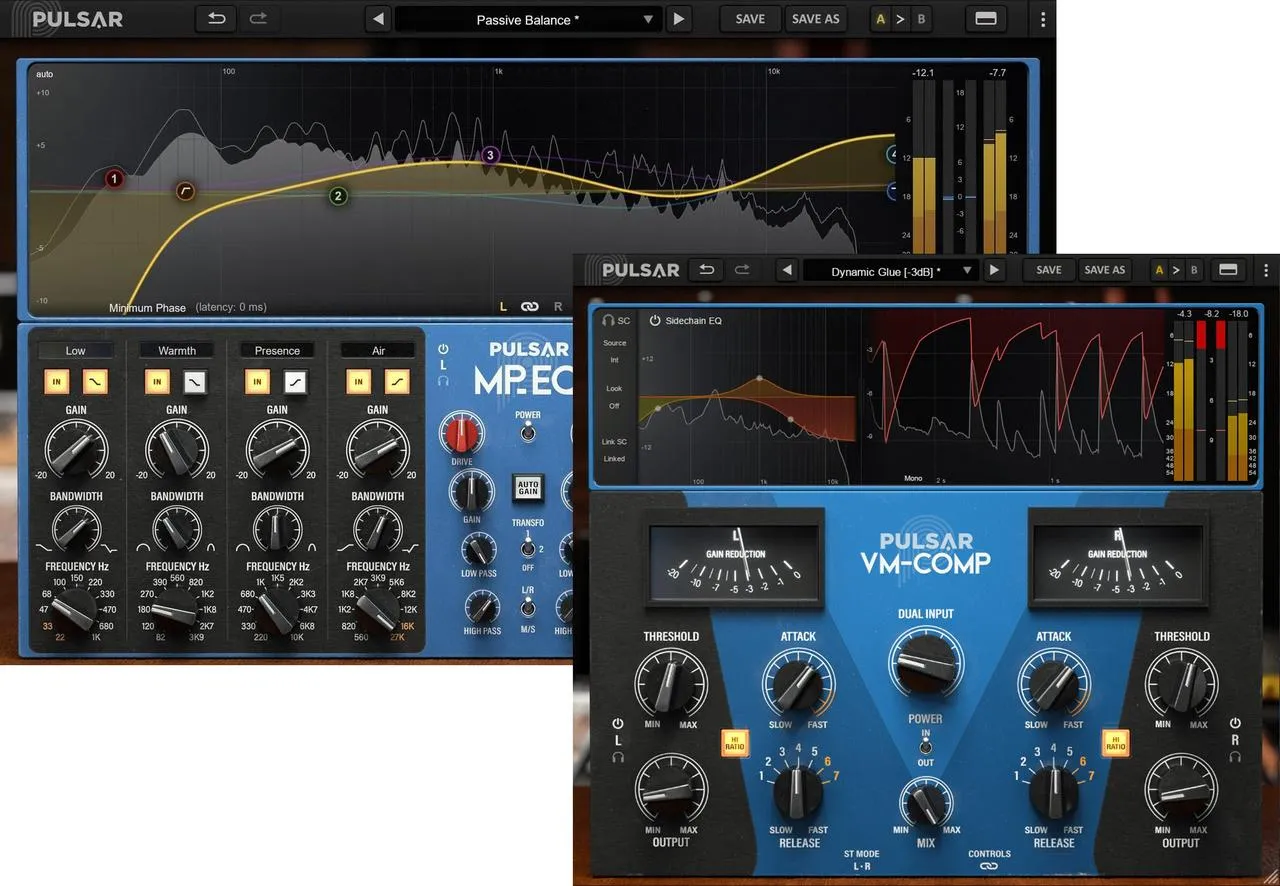Image resolution: width=1280 pixels, height=886 pixels.
Task: Click SAVE AS in MP-EQ header
Action: click(816, 19)
